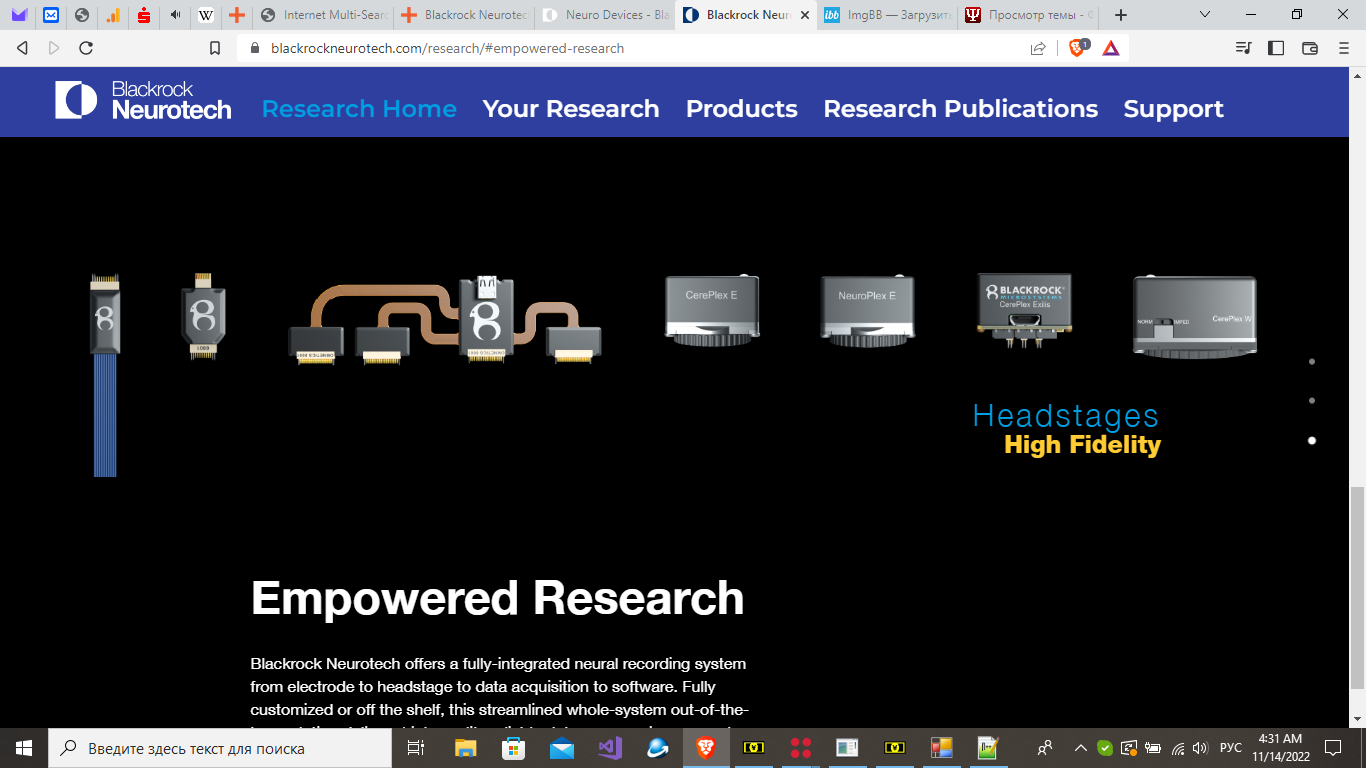Click the multi-branch copper cable headstage image
Viewport: 1366px width, 768px height.
[x=445, y=320]
